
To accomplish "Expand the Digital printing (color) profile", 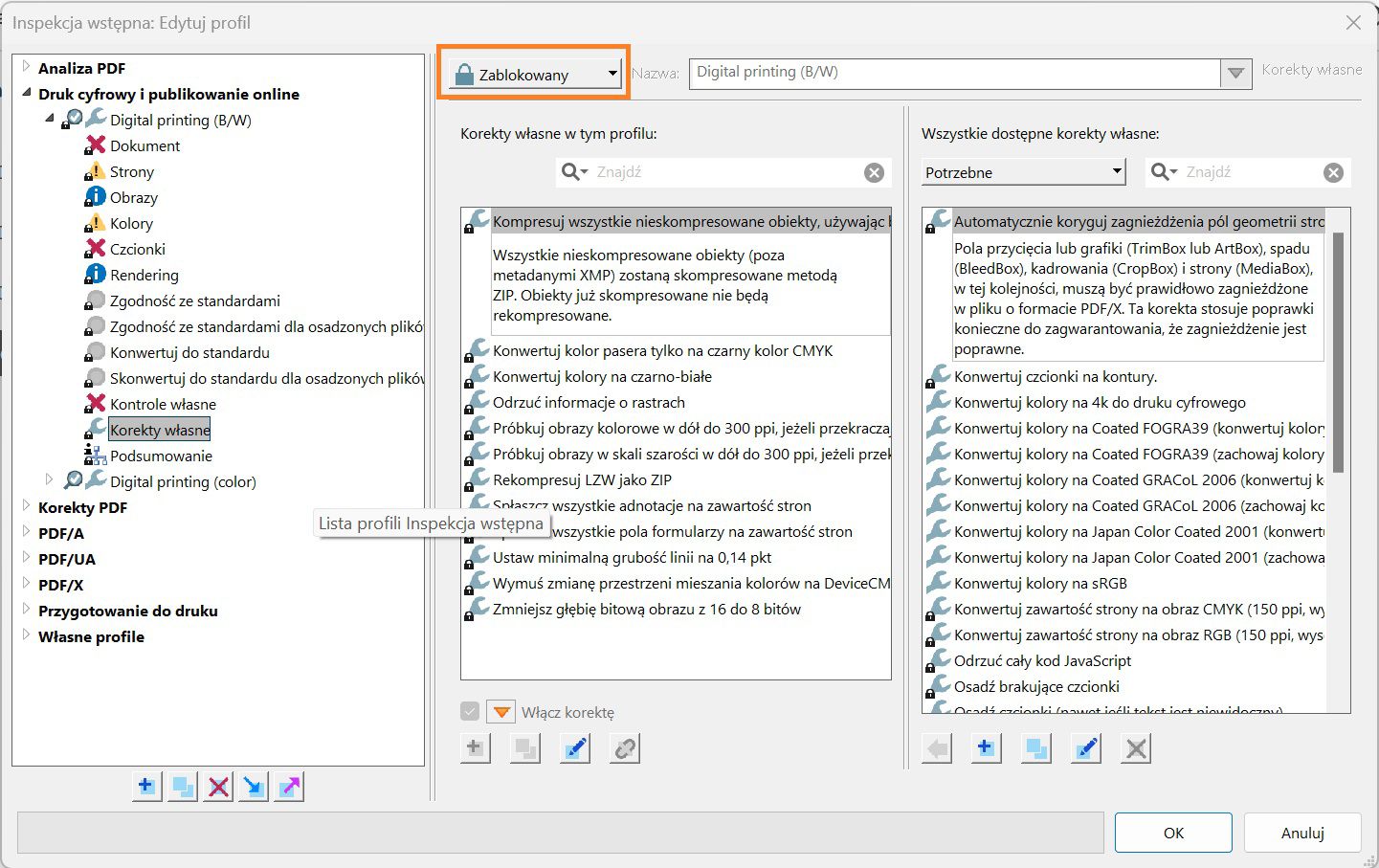I will tap(50, 480).
